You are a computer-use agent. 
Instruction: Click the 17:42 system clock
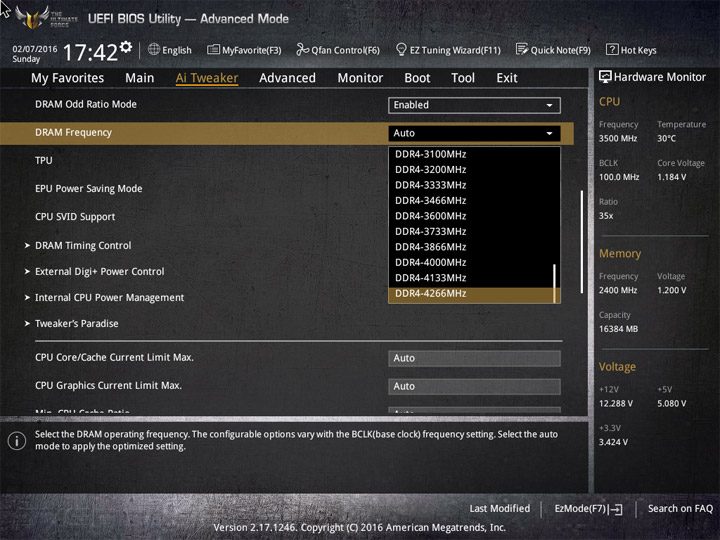[90, 52]
